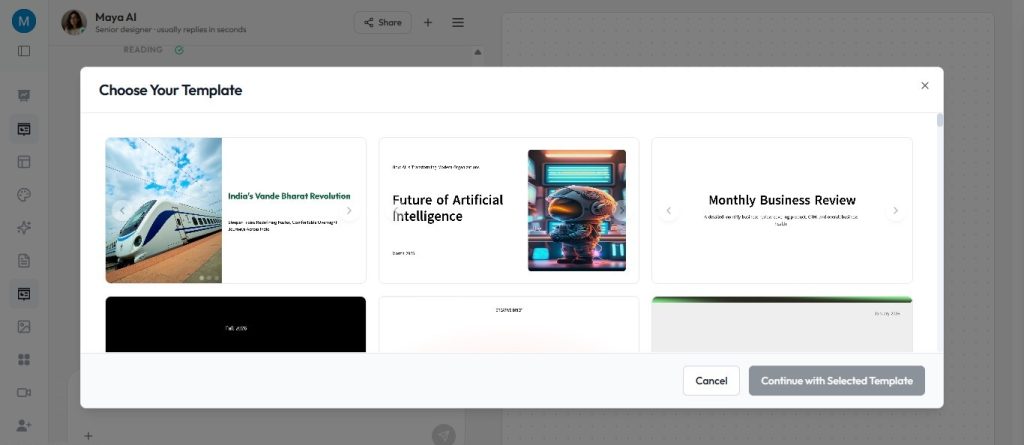Open the apps grid sidebar icon
1024x445 pixels.
[24, 359]
